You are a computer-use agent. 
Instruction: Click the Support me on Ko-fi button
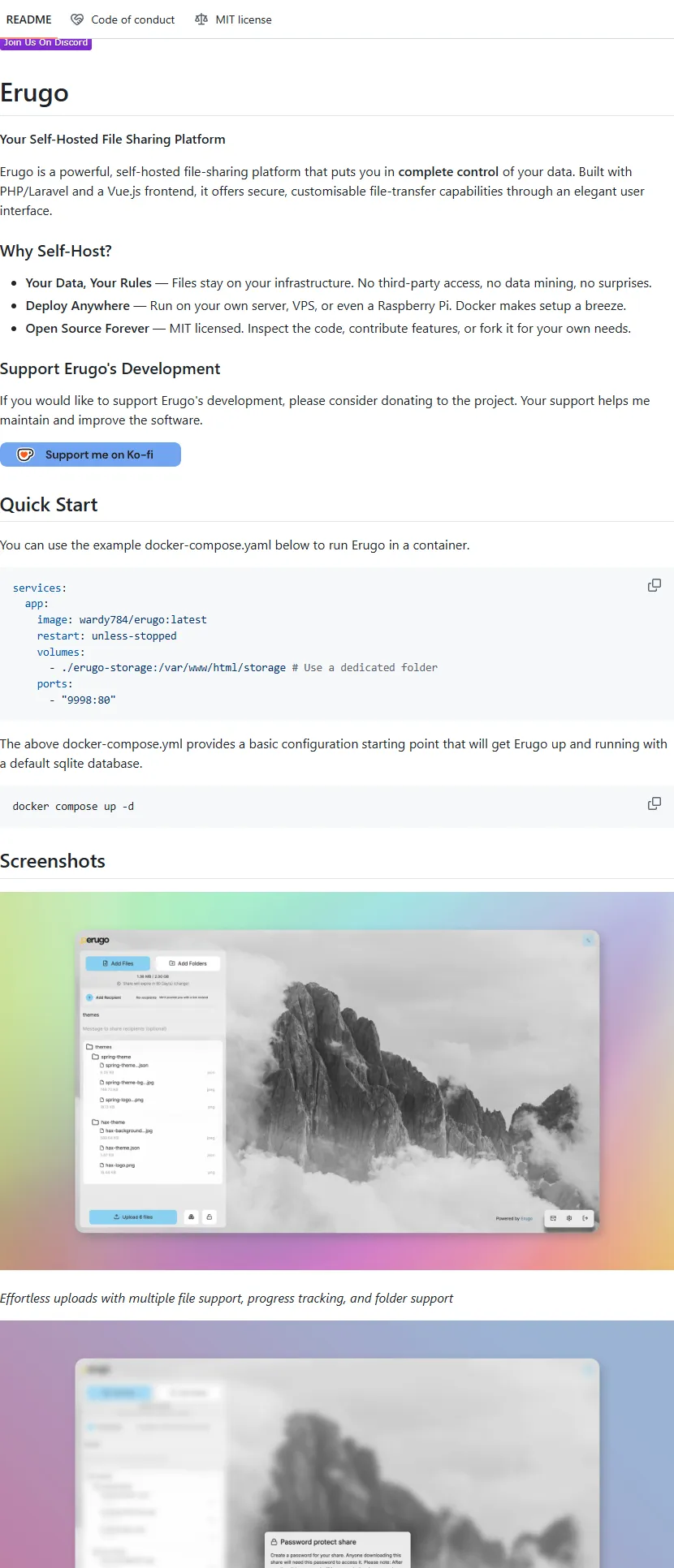[90, 454]
